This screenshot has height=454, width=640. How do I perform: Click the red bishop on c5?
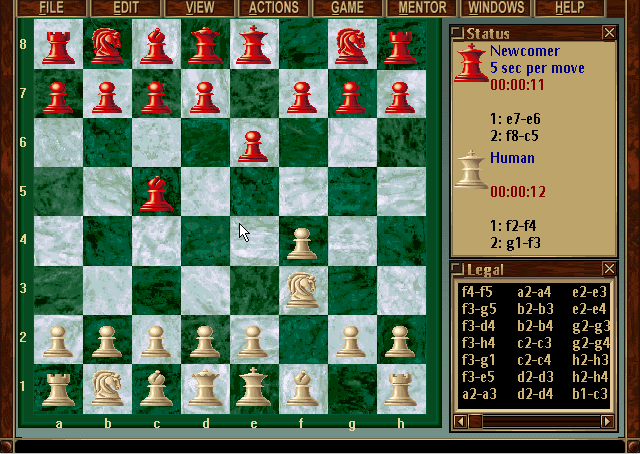point(155,193)
